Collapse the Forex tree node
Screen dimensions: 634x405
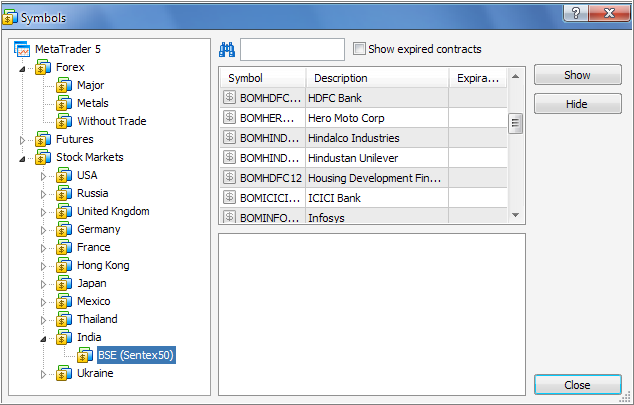[x=22, y=69]
